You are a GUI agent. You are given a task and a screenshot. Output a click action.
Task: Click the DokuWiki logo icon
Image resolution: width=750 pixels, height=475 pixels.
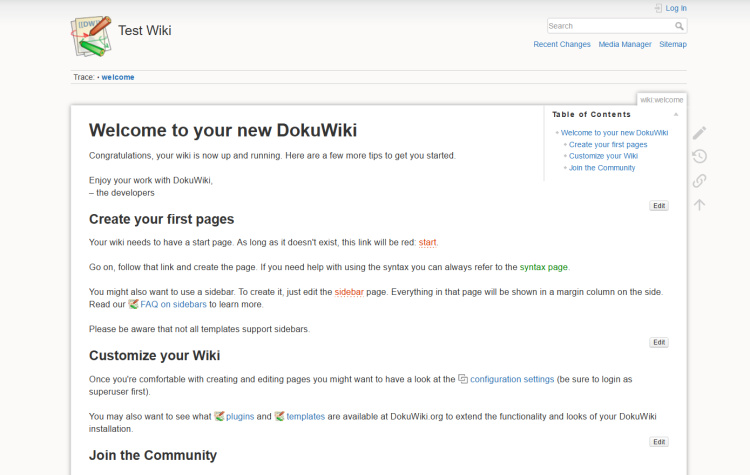(91, 36)
